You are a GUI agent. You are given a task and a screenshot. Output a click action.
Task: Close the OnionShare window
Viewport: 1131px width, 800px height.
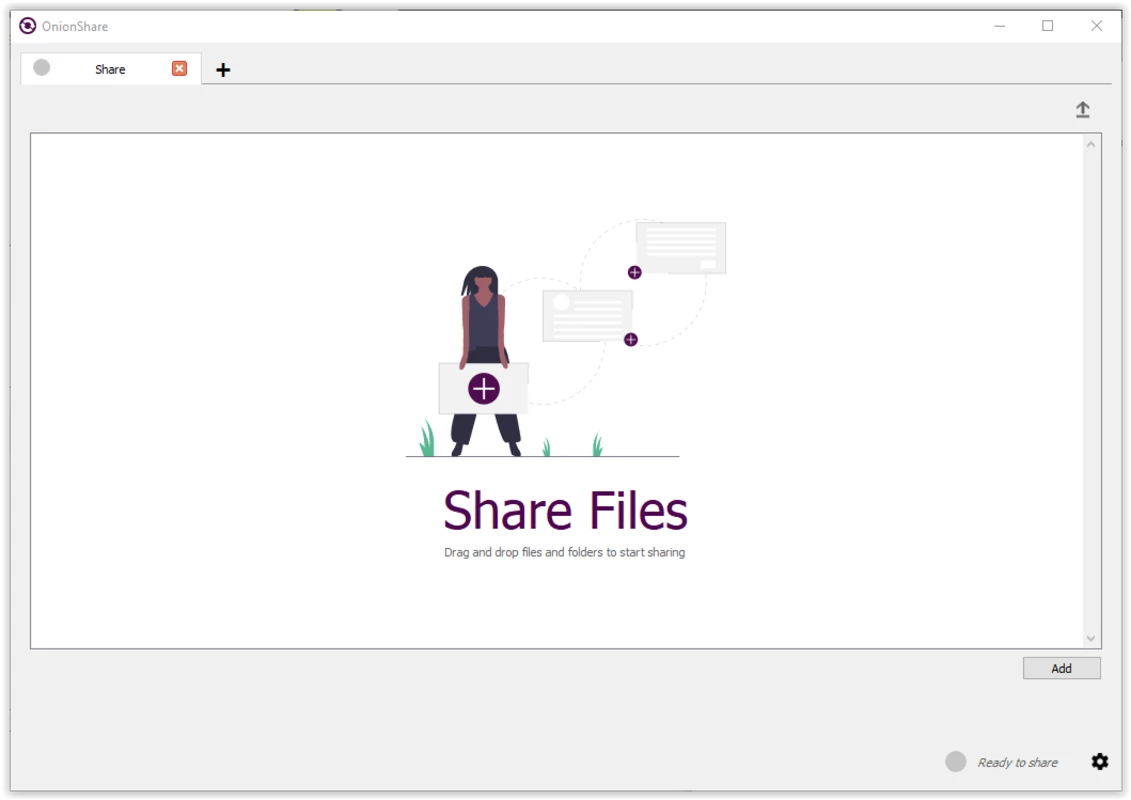point(1096,26)
